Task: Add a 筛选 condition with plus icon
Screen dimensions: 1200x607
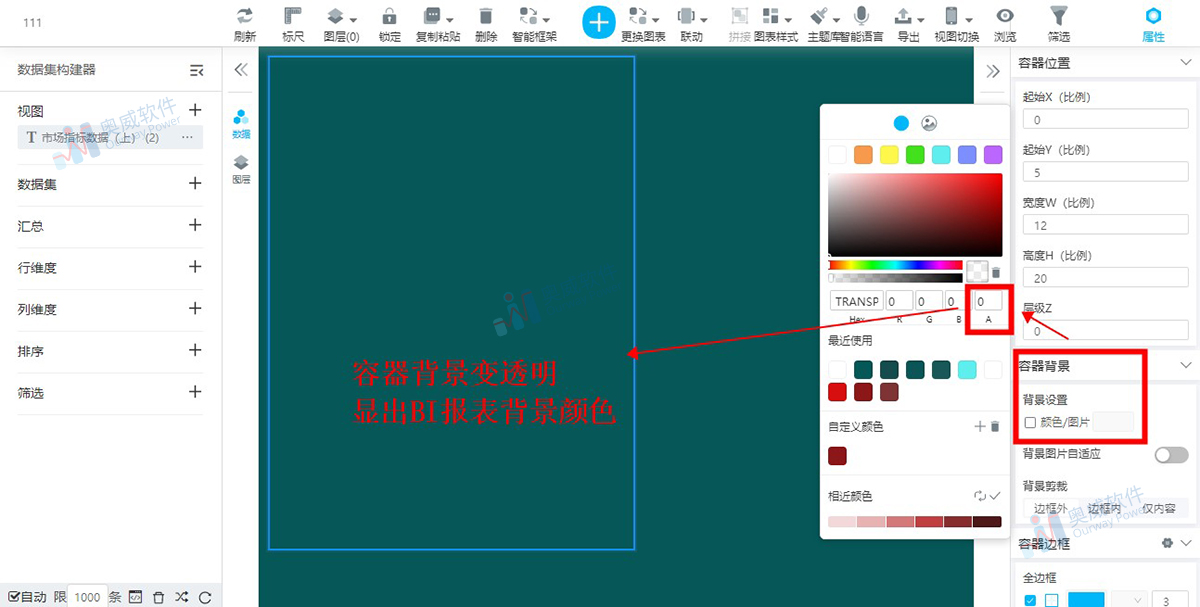Action: pyautogui.click(x=195, y=392)
